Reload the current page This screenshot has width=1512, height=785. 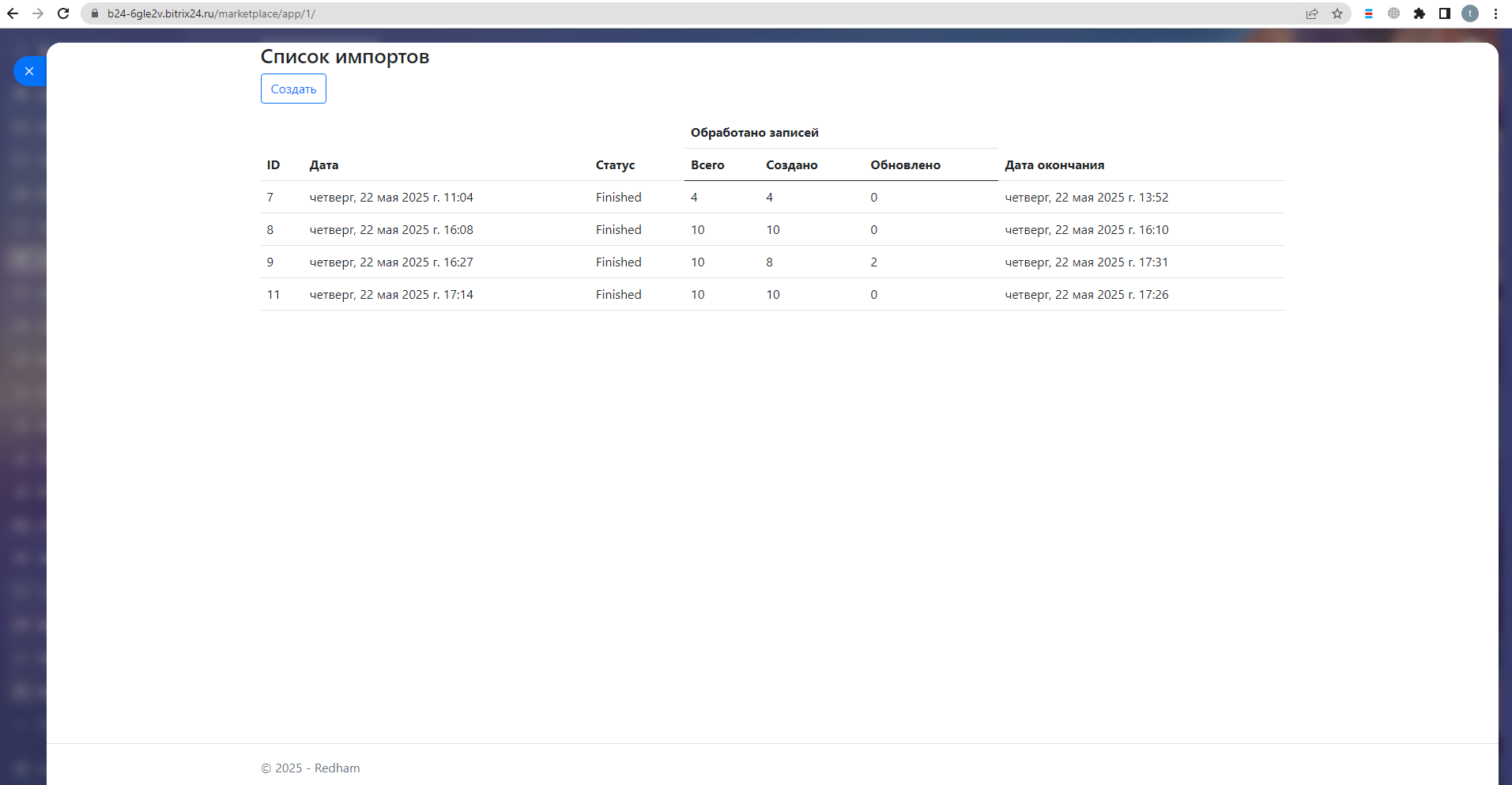point(63,13)
